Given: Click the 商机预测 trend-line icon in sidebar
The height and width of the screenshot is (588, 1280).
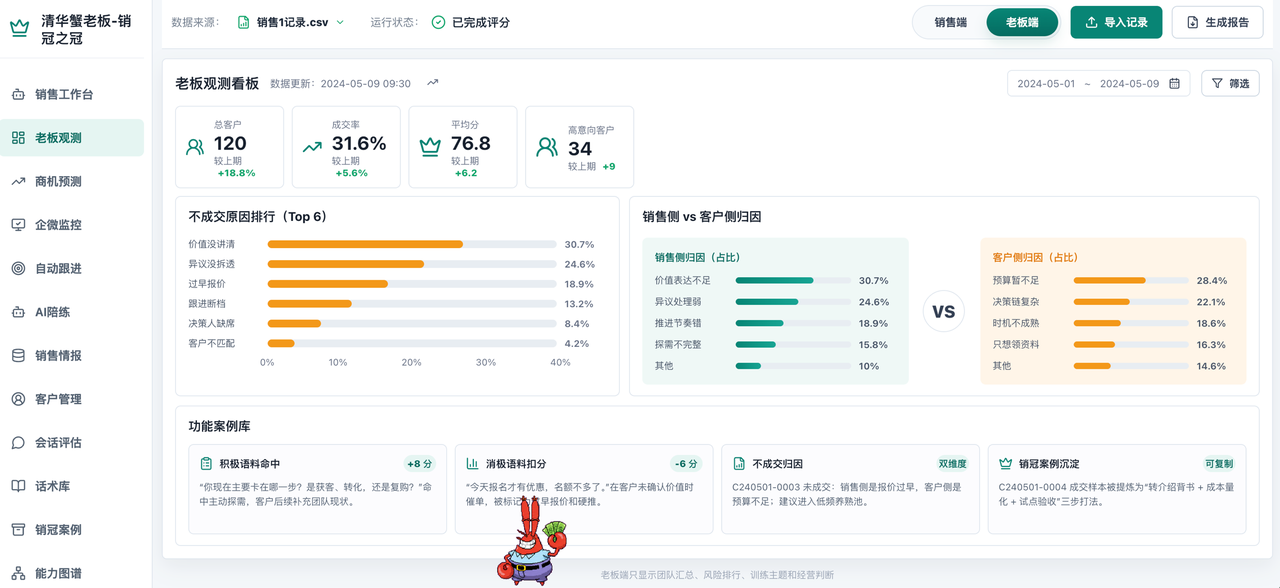Looking at the screenshot, I should coord(18,181).
